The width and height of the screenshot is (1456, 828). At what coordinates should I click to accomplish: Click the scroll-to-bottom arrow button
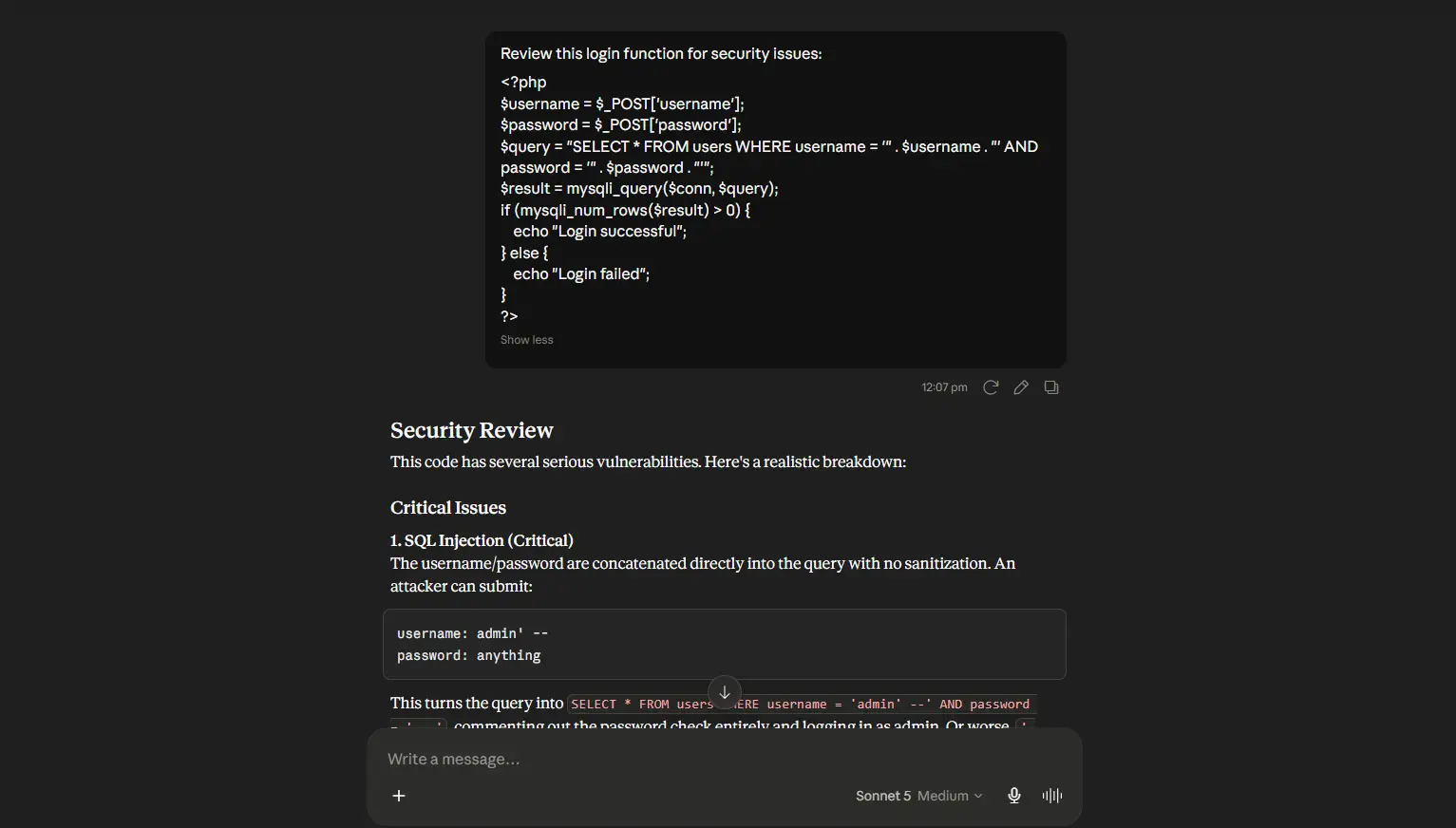click(x=725, y=692)
